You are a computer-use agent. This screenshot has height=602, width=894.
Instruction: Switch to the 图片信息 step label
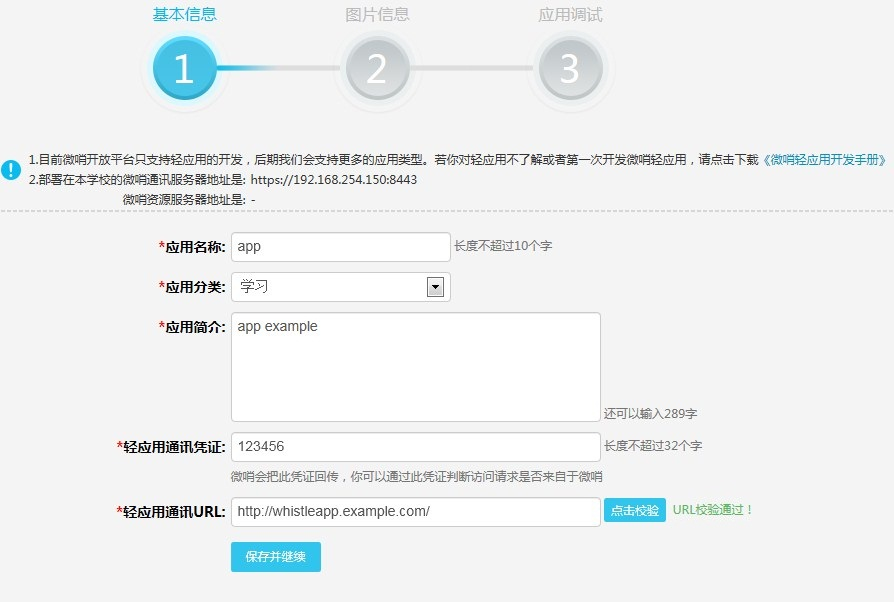point(377,15)
